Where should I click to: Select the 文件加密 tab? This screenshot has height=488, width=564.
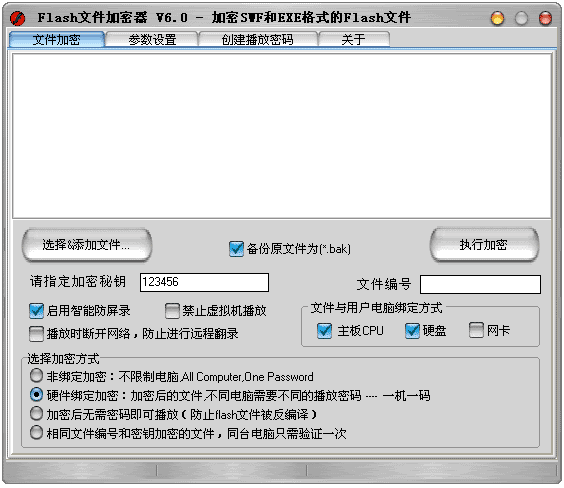click(57, 39)
